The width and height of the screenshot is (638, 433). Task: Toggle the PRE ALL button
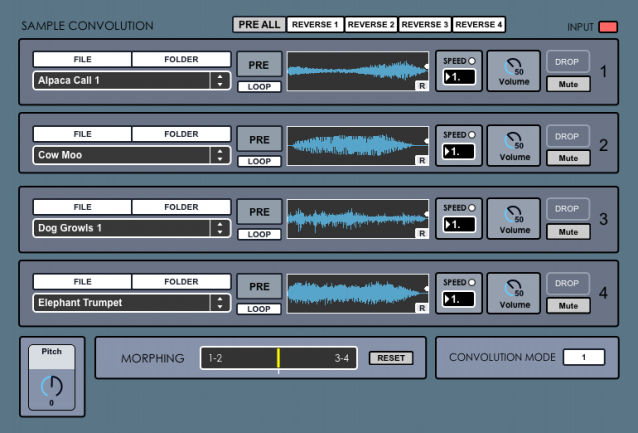259,24
